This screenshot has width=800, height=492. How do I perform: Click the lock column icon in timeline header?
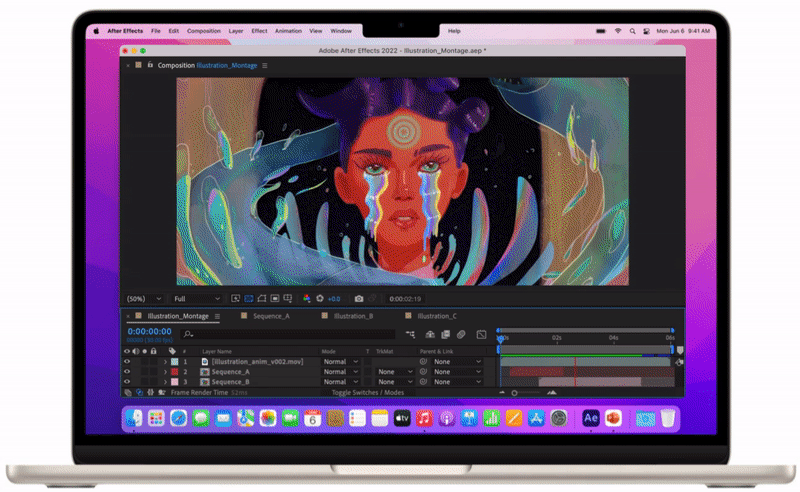[x=154, y=351]
